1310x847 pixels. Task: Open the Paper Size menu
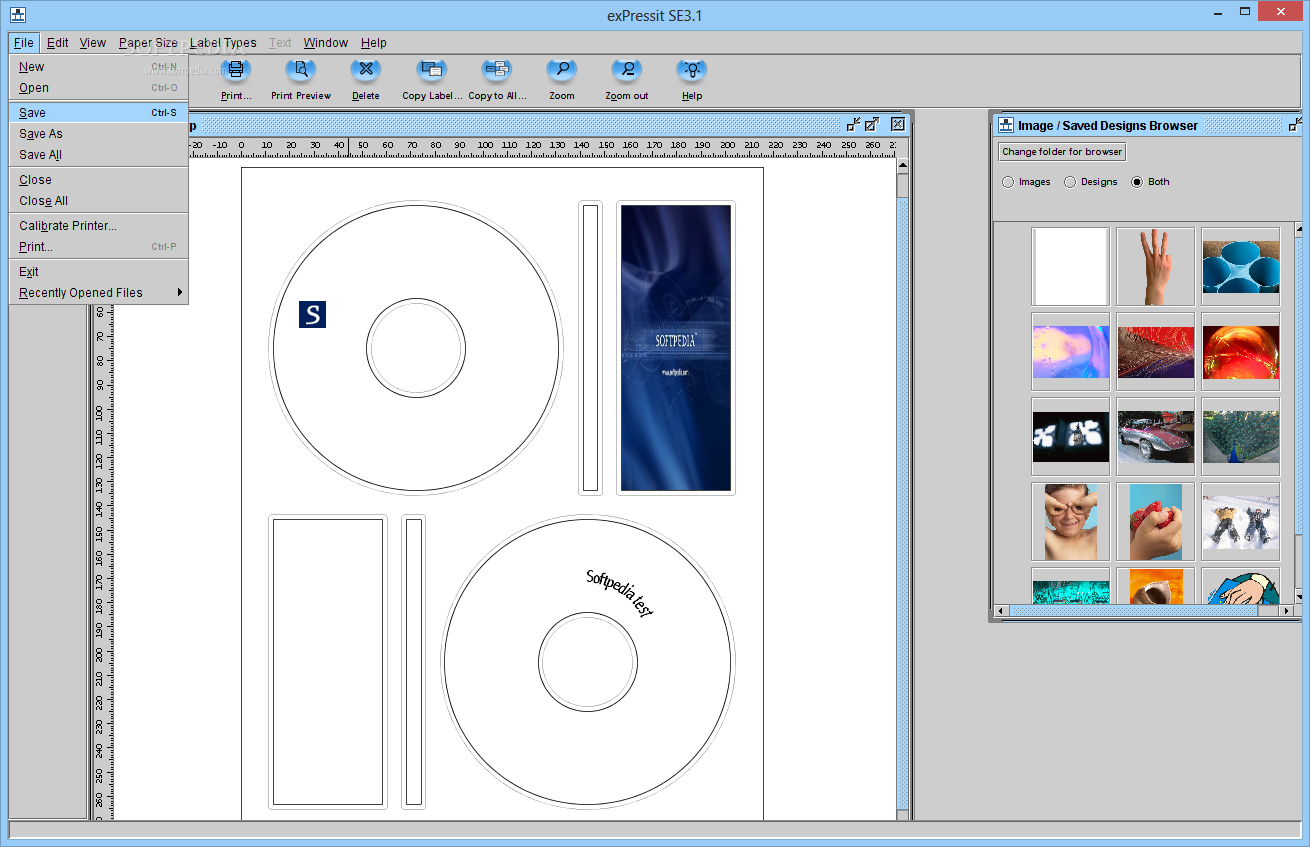[x=148, y=42]
